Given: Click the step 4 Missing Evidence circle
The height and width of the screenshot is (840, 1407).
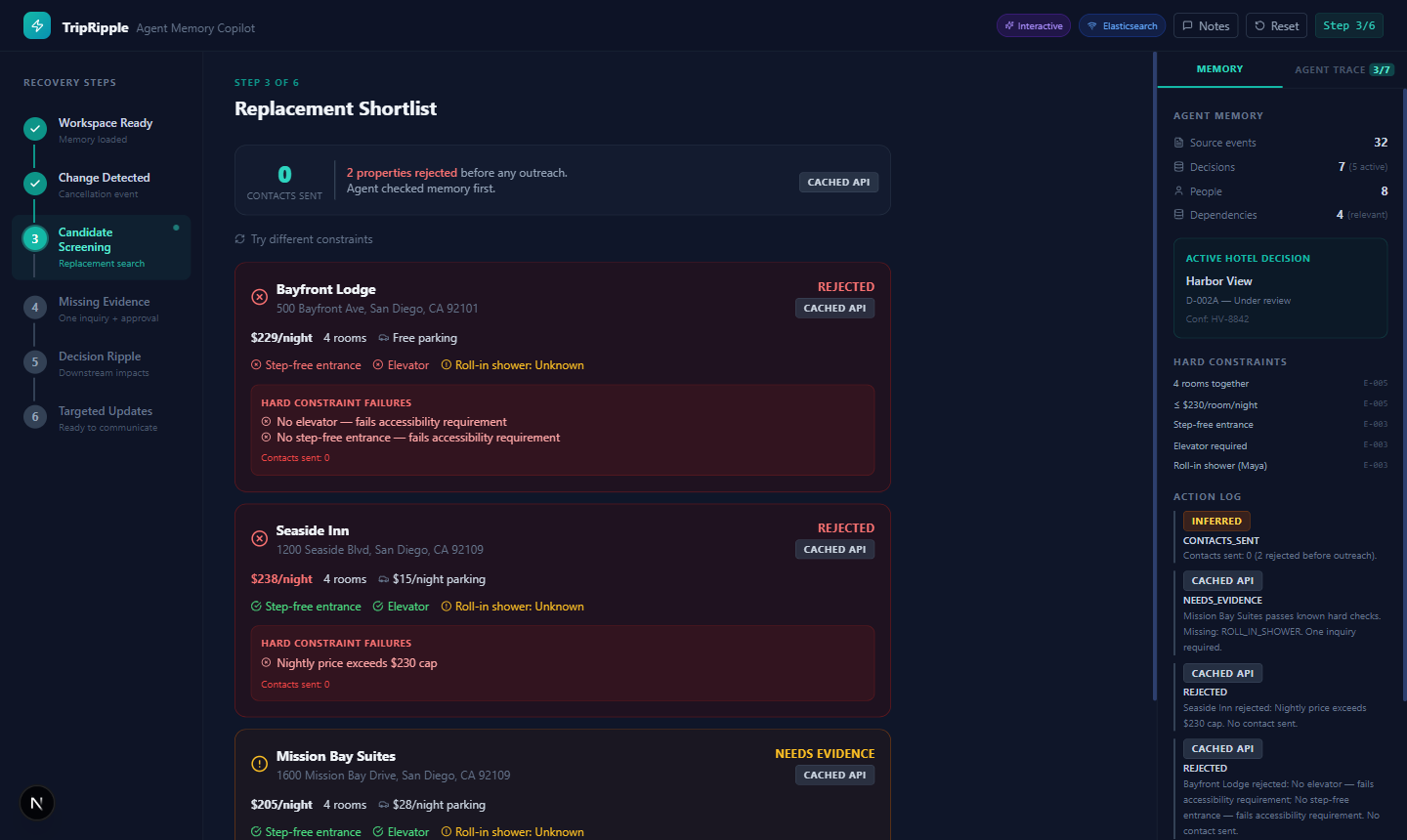Looking at the screenshot, I should pos(35,308).
